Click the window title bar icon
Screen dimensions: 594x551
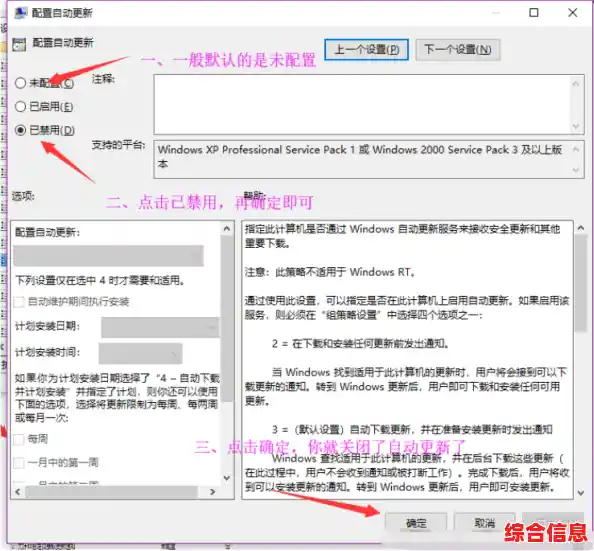20,13
